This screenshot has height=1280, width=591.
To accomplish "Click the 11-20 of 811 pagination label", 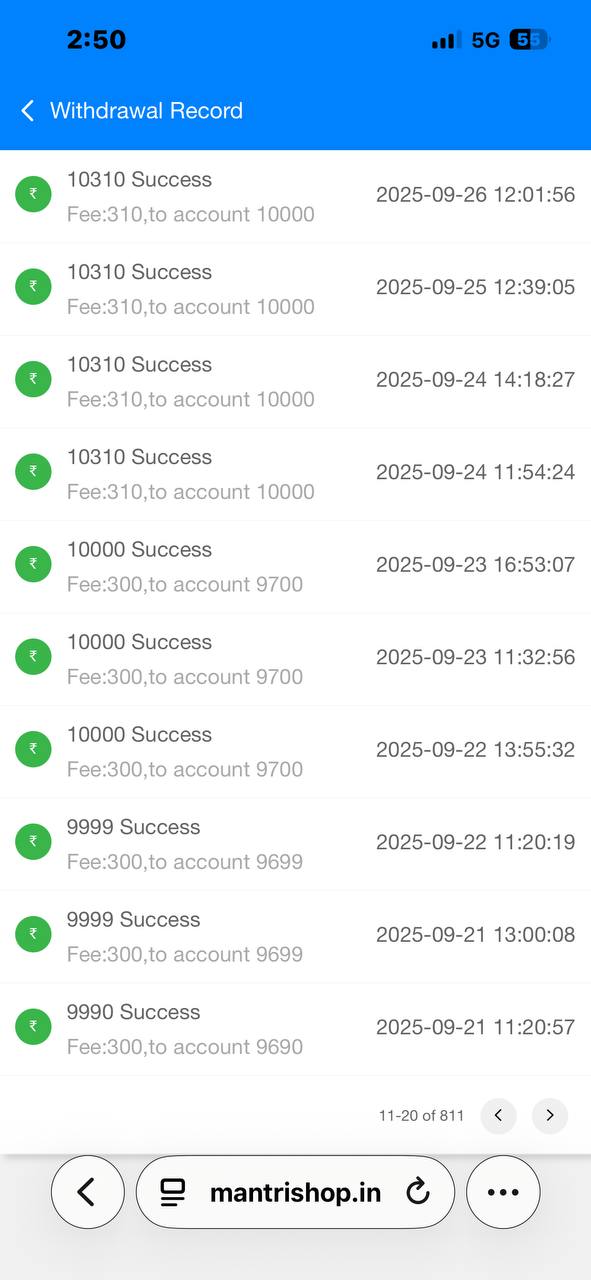I will [x=421, y=1115].
